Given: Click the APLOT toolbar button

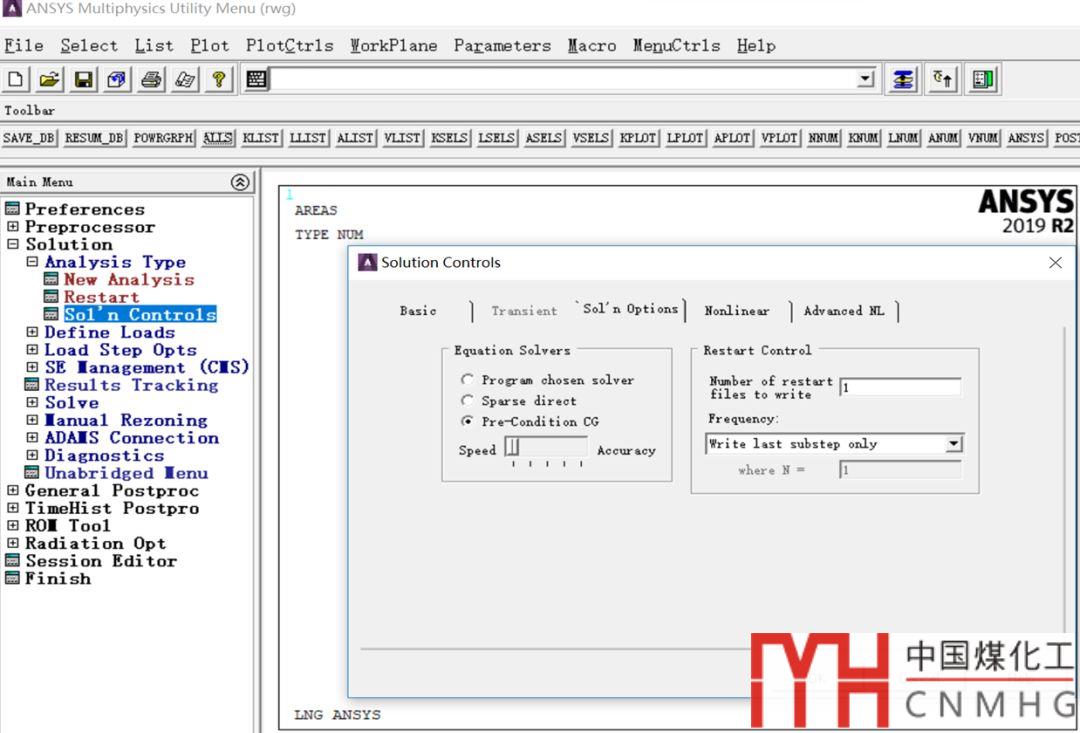Looking at the screenshot, I should [732, 138].
